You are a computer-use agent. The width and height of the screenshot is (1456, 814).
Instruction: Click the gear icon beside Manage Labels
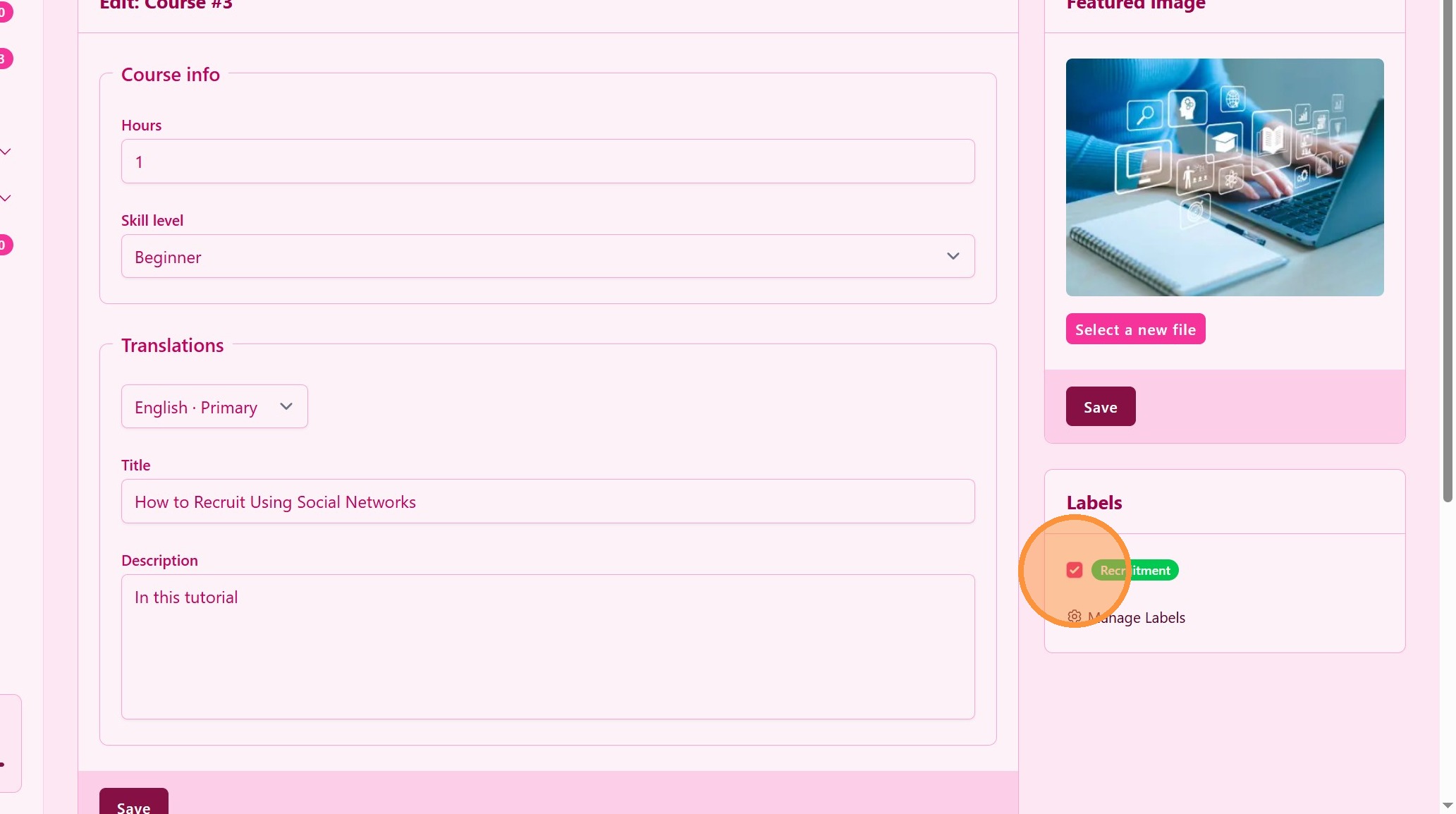pos(1074,616)
